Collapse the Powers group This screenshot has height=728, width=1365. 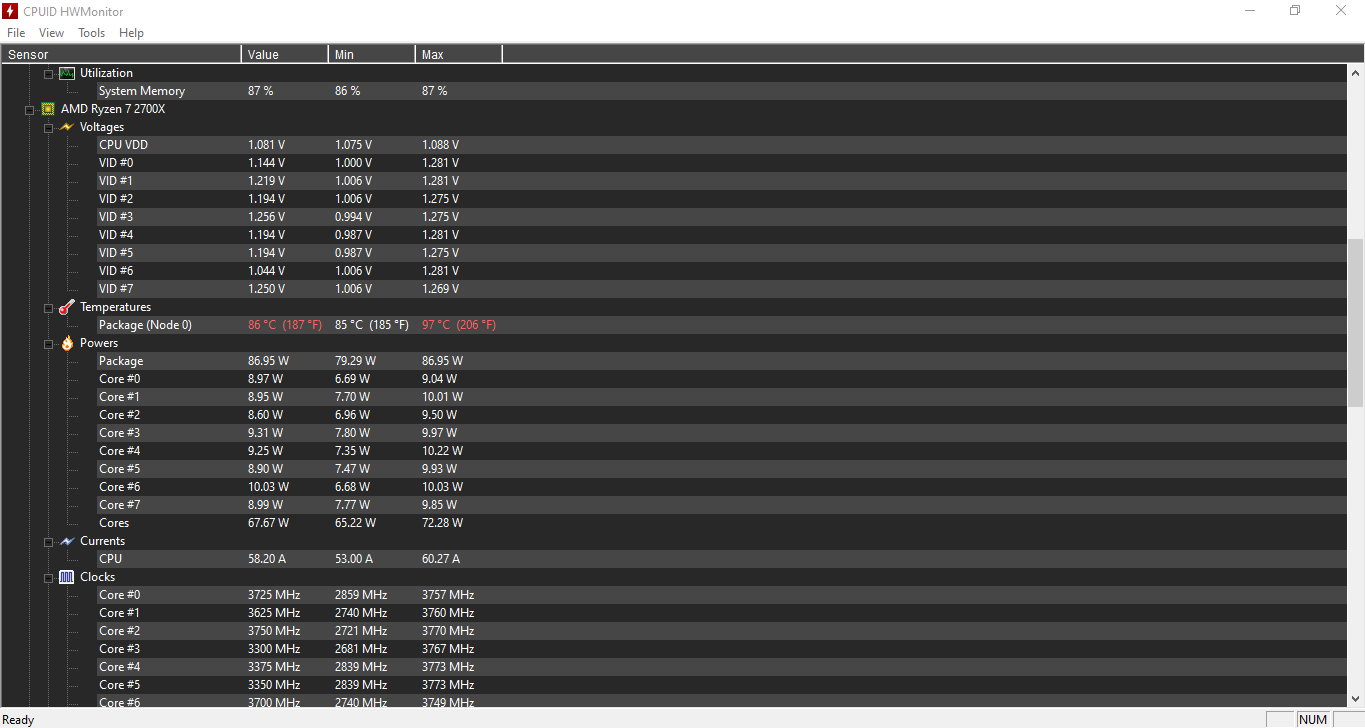point(48,344)
